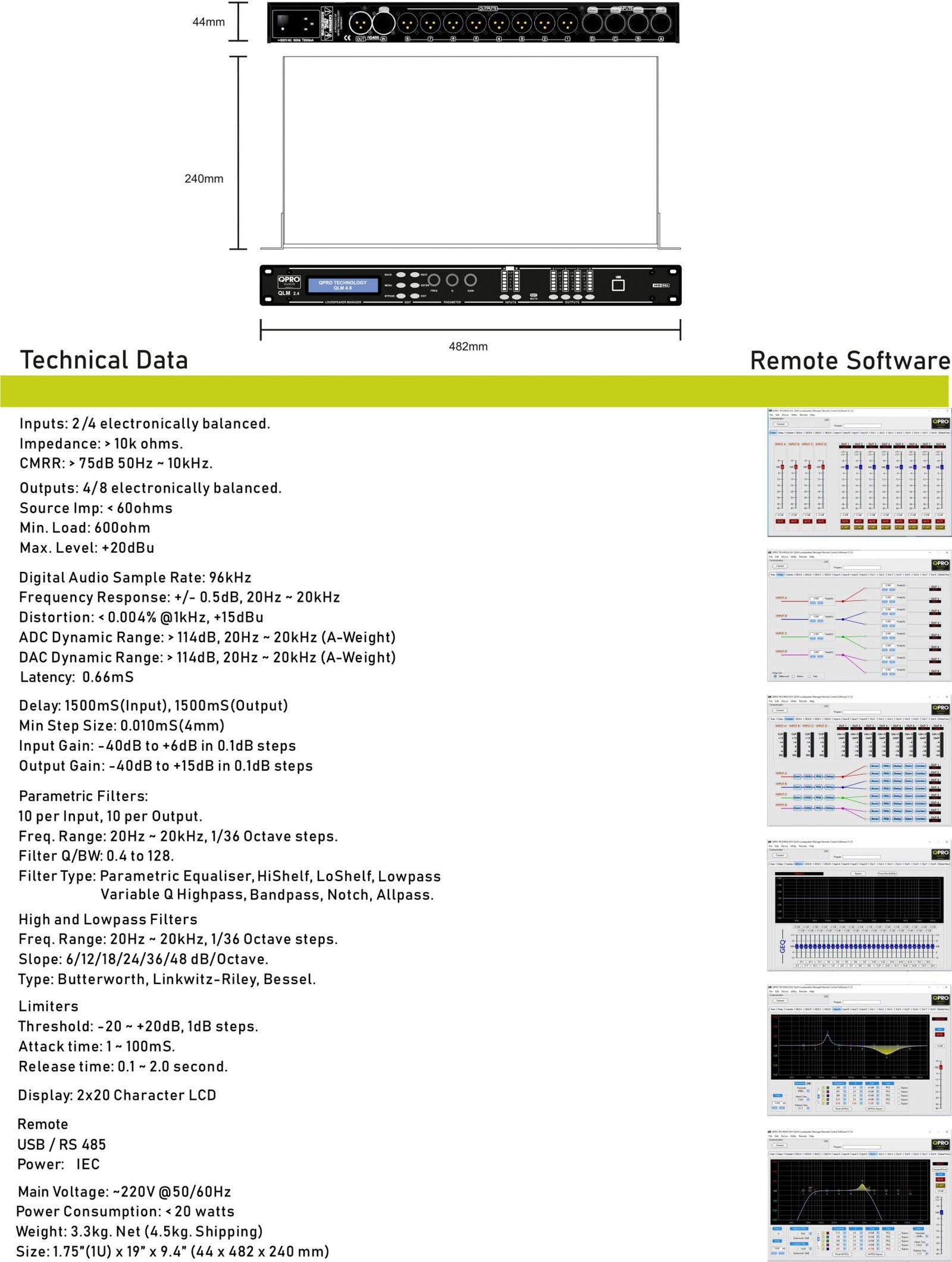This screenshot has height=1262, width=952.
Task: Click the XLR output 8 connector on the rear panel
Action: [407, 24]
